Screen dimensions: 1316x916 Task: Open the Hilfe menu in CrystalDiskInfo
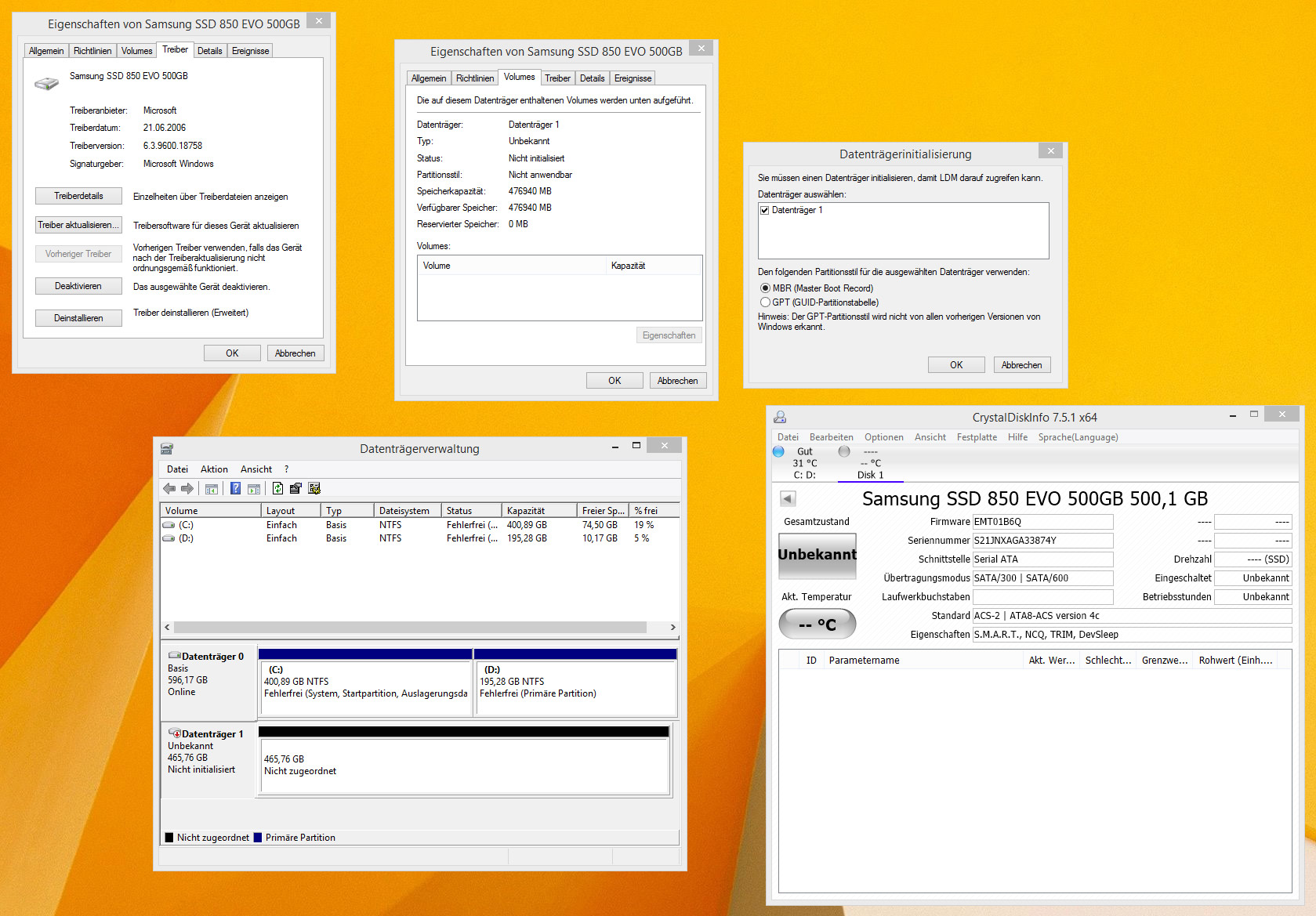[x=1017, y=437]
